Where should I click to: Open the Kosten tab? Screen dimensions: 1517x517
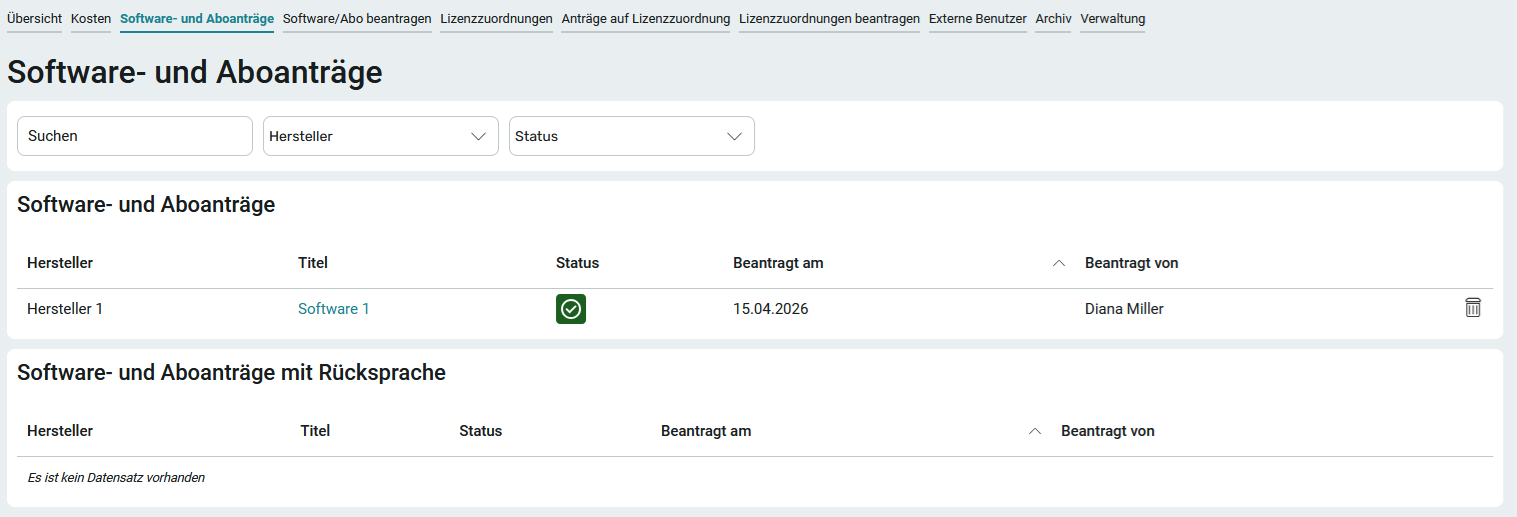(x=91, y=19)
